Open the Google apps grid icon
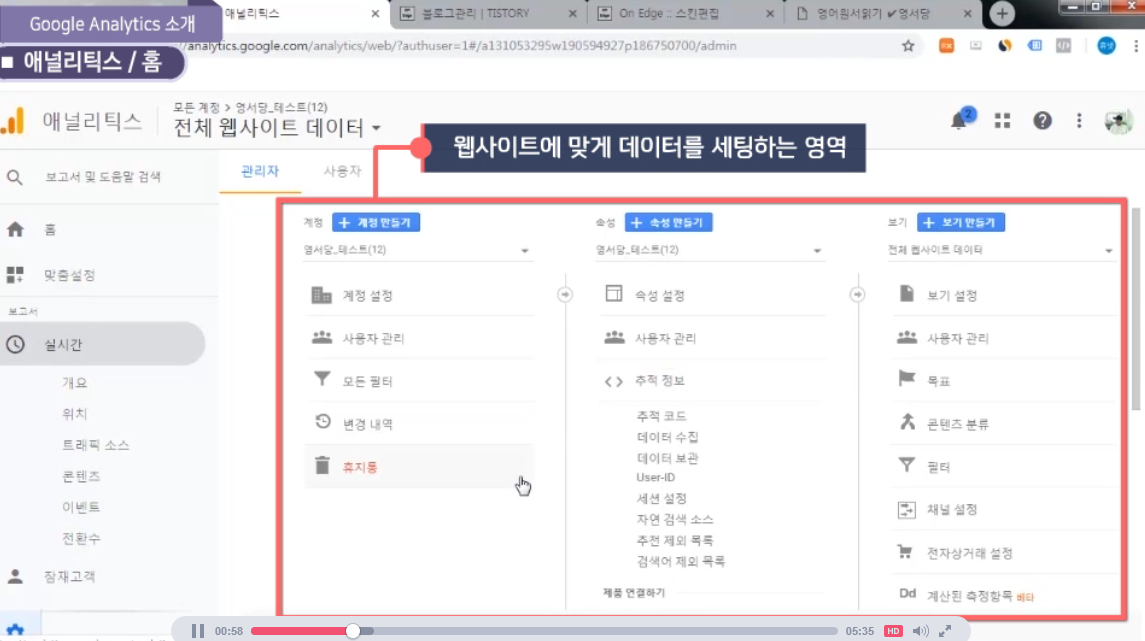This screenshot has width=1145, height=641. pos(1003,120)
